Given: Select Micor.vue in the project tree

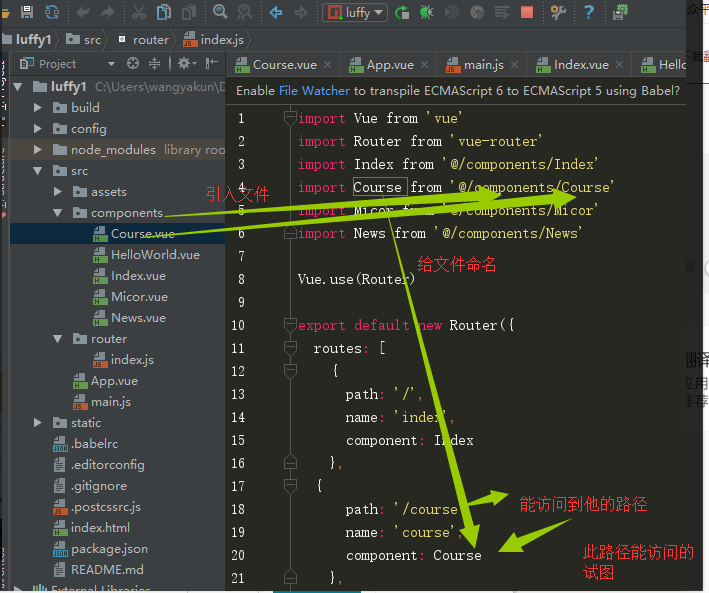Looking at the screenshot, I should tap(138, 297).
